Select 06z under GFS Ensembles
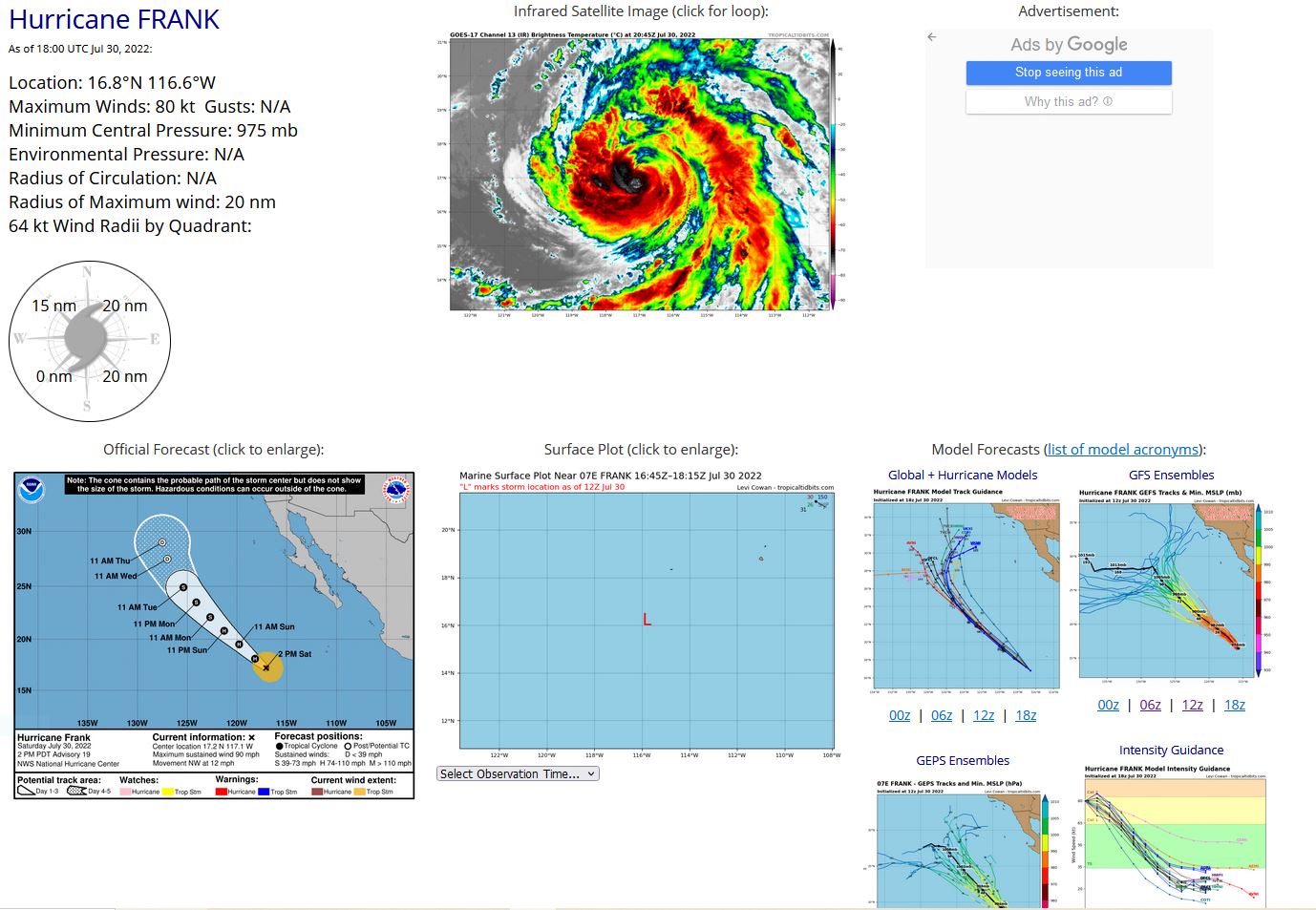 point(1150,705)
